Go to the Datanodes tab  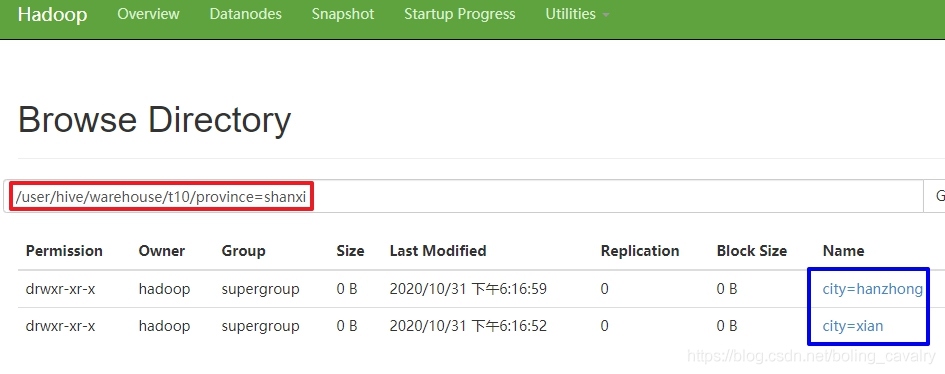[245, 14]
